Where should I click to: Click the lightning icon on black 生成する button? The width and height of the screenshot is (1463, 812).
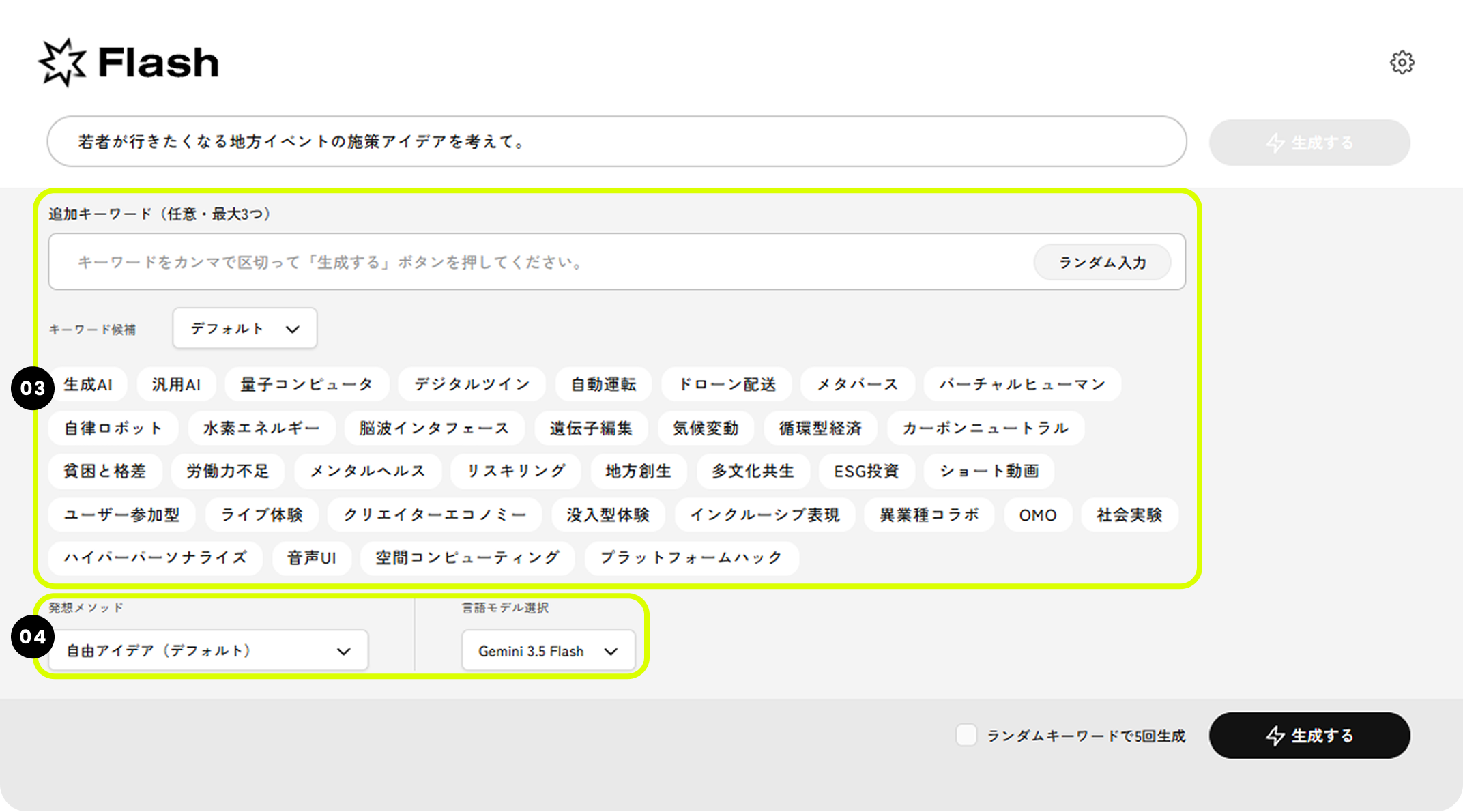point(1275,736)
